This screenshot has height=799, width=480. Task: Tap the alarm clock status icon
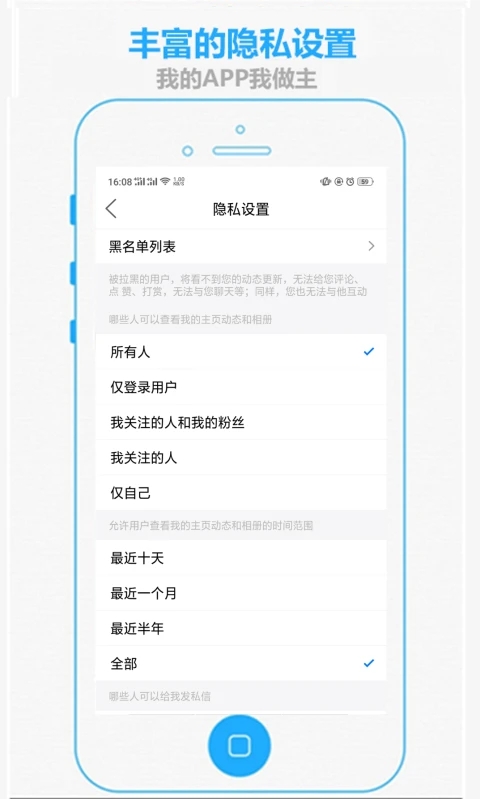[x=350, y=181]
